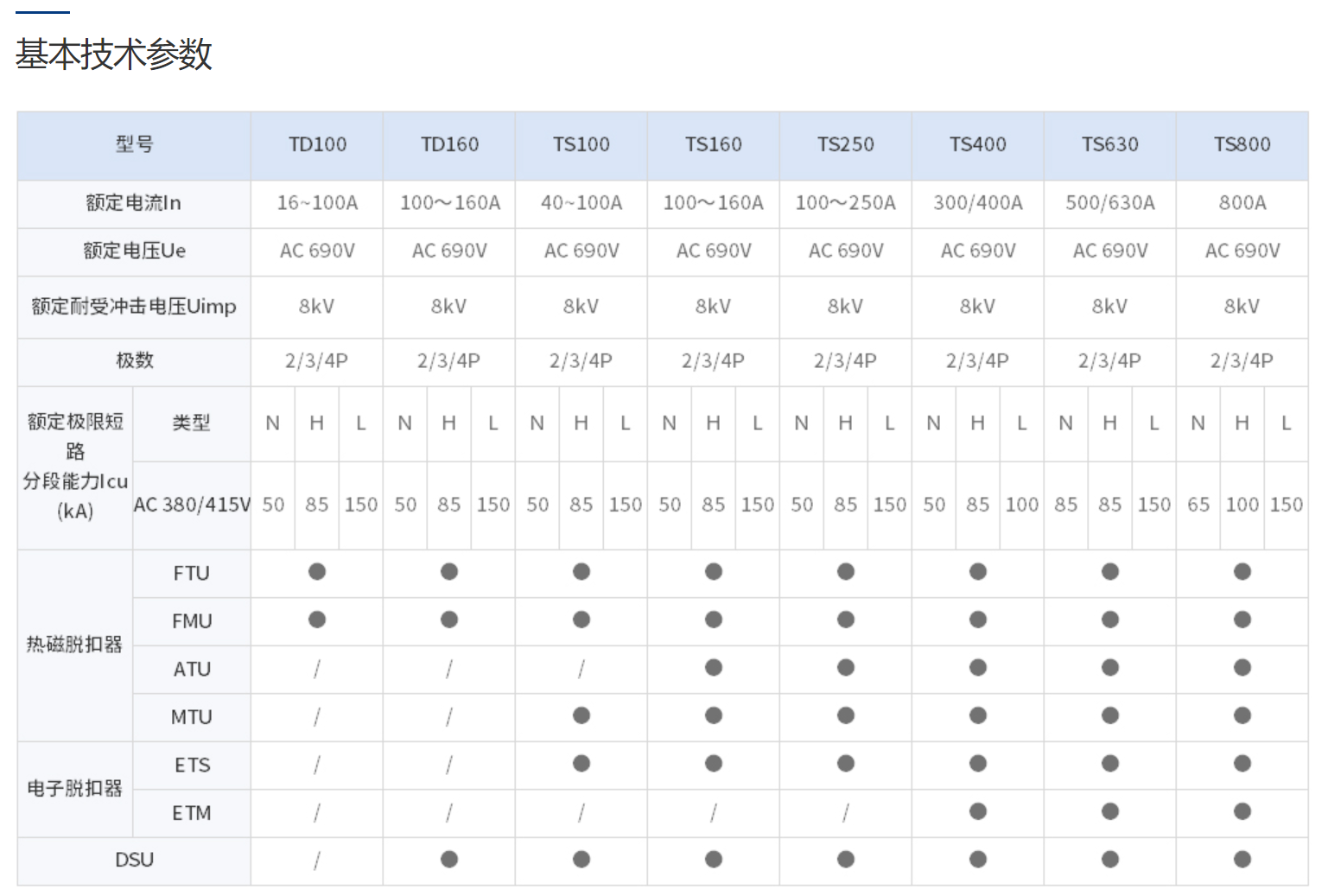
Task: Click the 65 kA breaking value
Action: pyautogui.click(x=1198, y=505)
